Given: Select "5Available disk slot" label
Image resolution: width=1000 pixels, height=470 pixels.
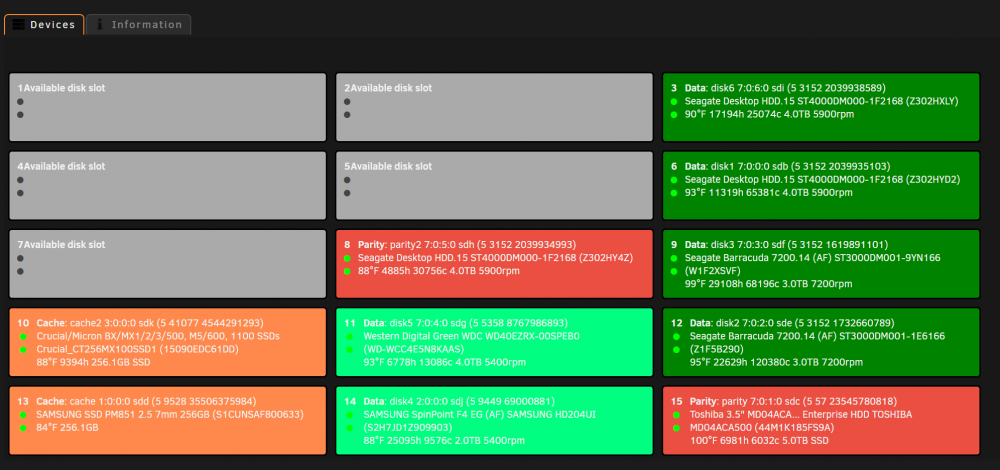Looking at the screenshot, I should point(388,166).
